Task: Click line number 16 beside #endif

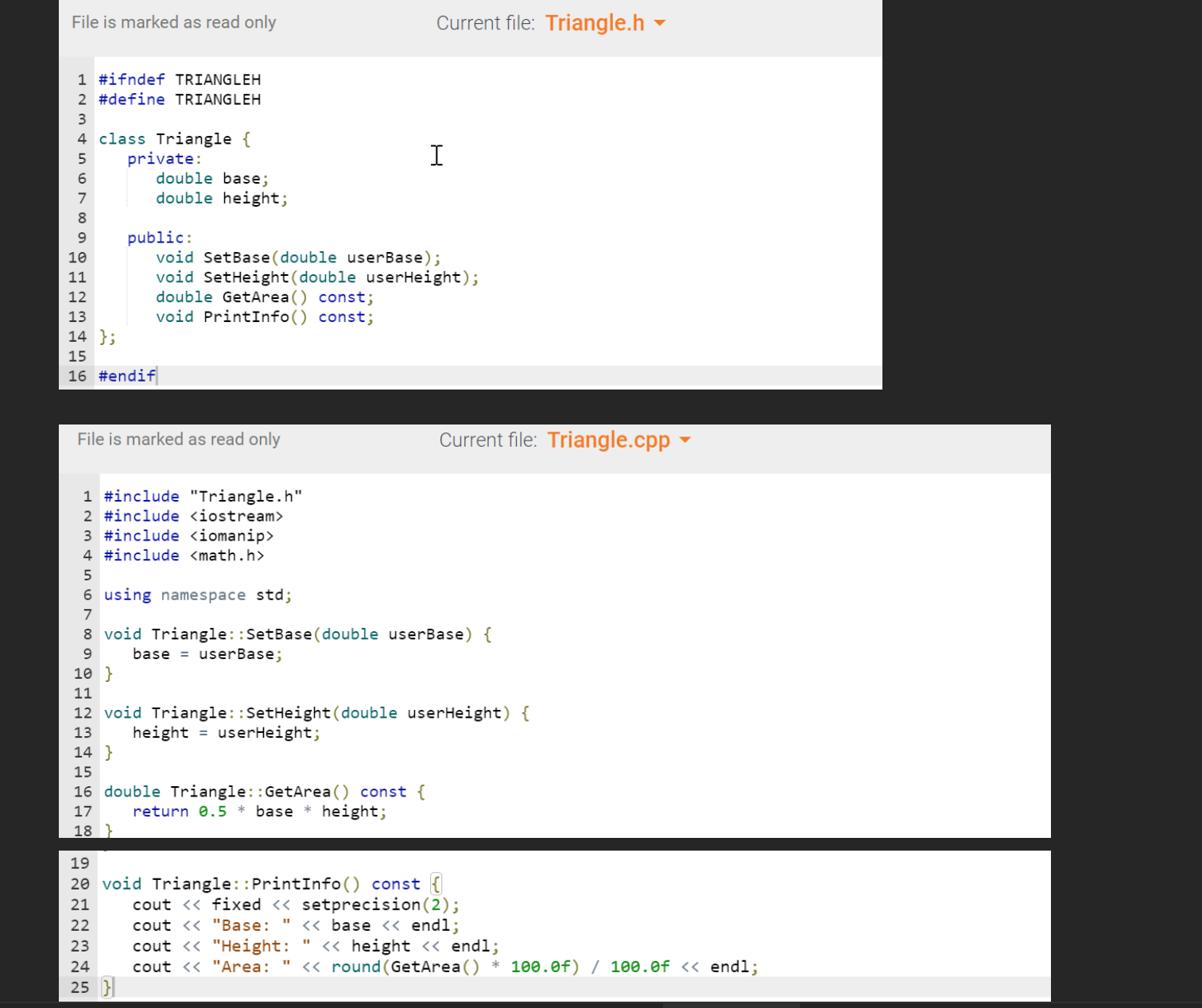Action: click(x=76, y=375)
